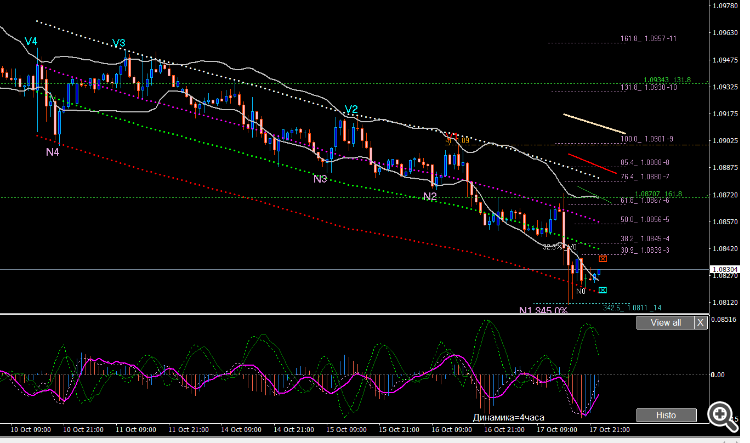The height and width of the screenshot is (443, 750).
Task: Click price axis value 1.09630
Action: coord(725,33)
